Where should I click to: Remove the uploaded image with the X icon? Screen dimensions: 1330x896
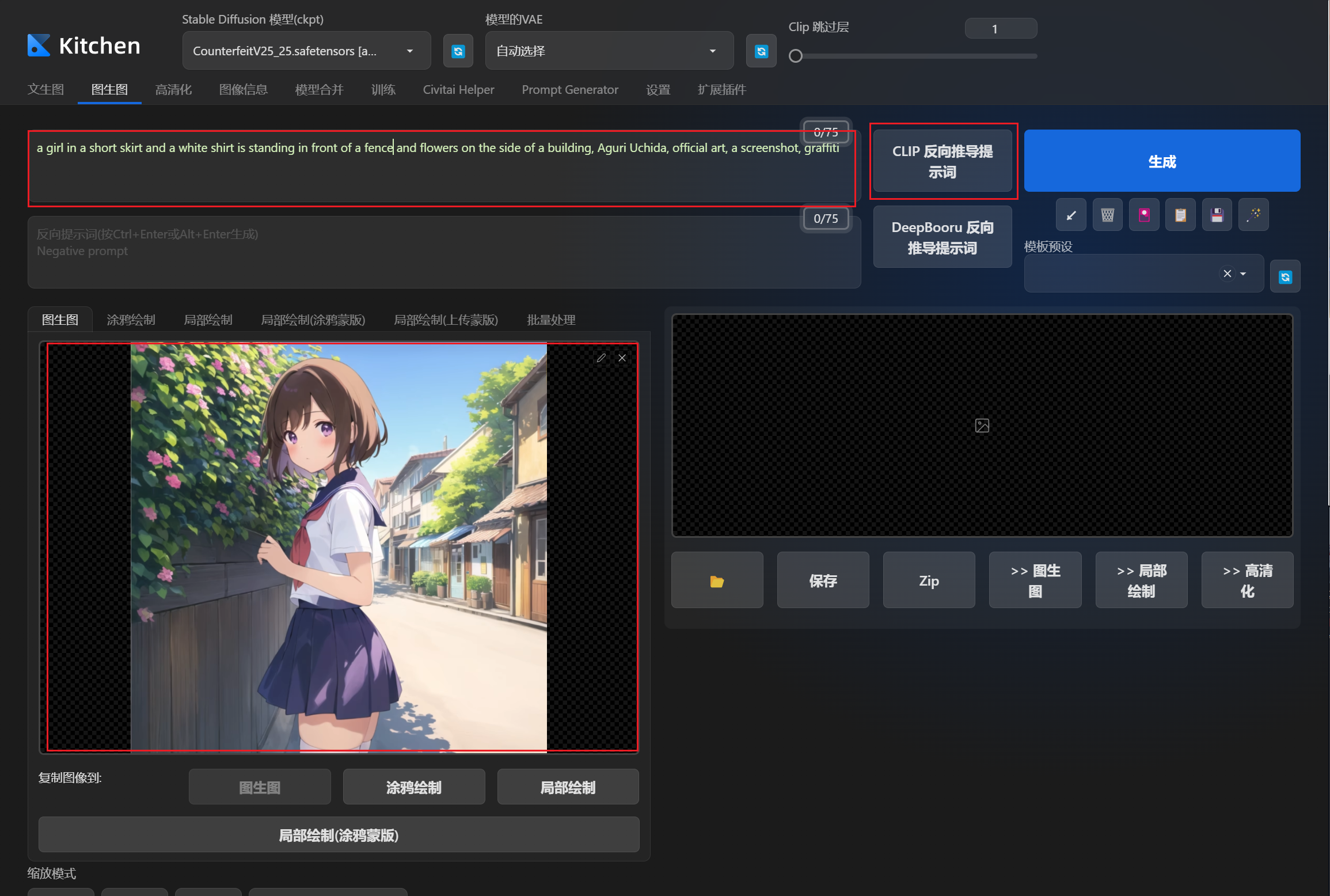(x=622, y=358)
